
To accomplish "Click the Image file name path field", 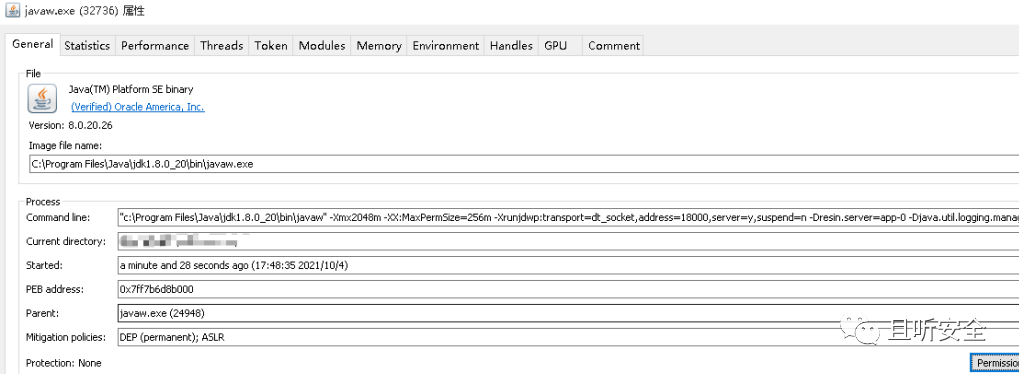I will (x=524, y=164).
